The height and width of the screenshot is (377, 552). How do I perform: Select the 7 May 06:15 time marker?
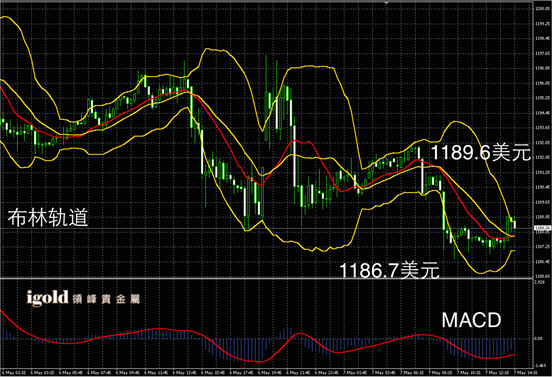point(412,372)
